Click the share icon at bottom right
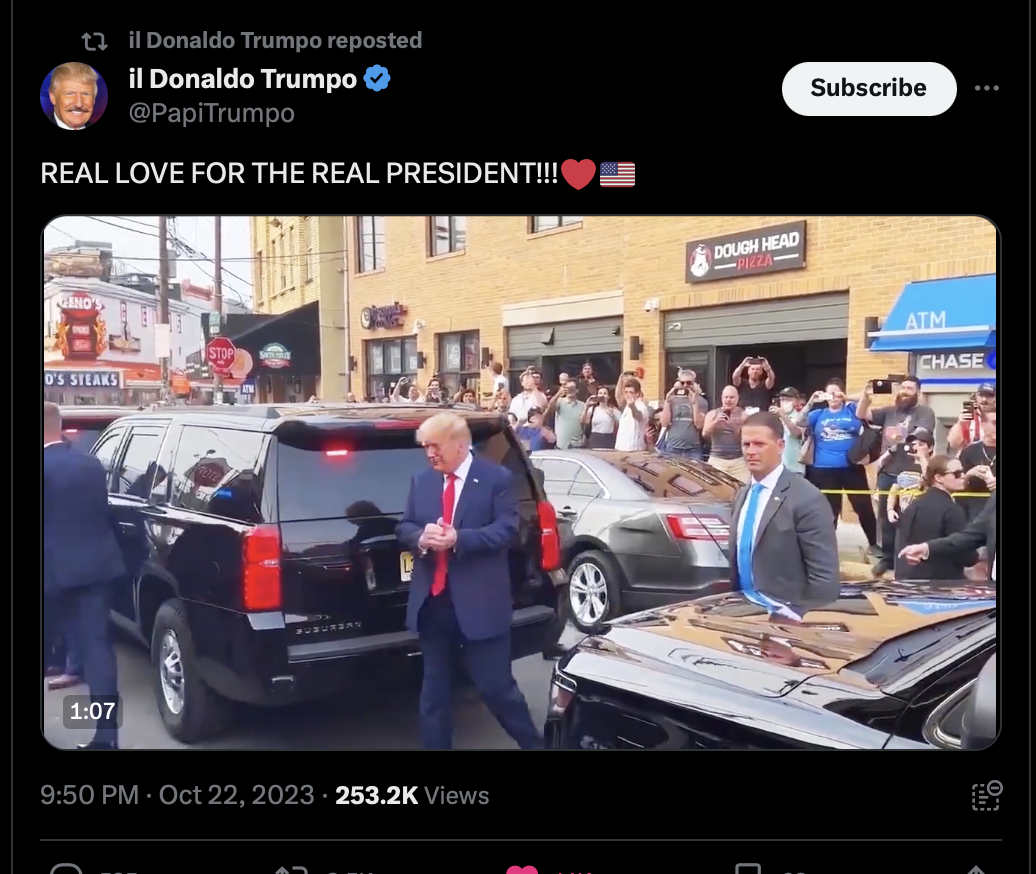1036x874 pixels. (976, 869)
